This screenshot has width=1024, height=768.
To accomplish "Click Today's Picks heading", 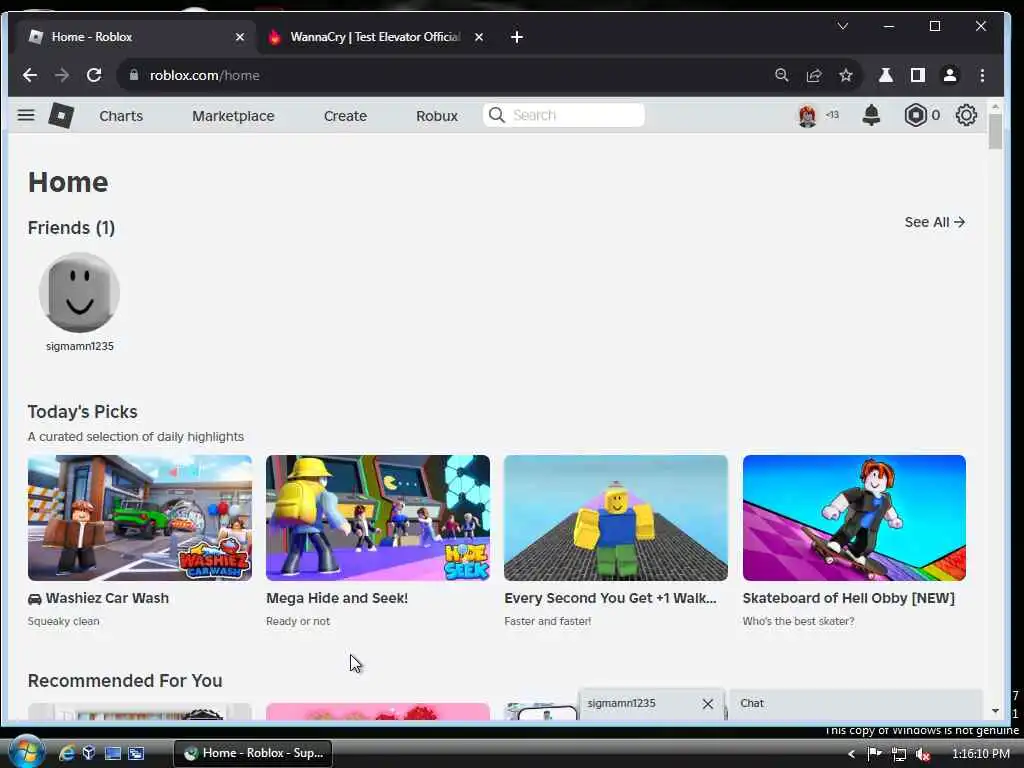I will [82, 412].
